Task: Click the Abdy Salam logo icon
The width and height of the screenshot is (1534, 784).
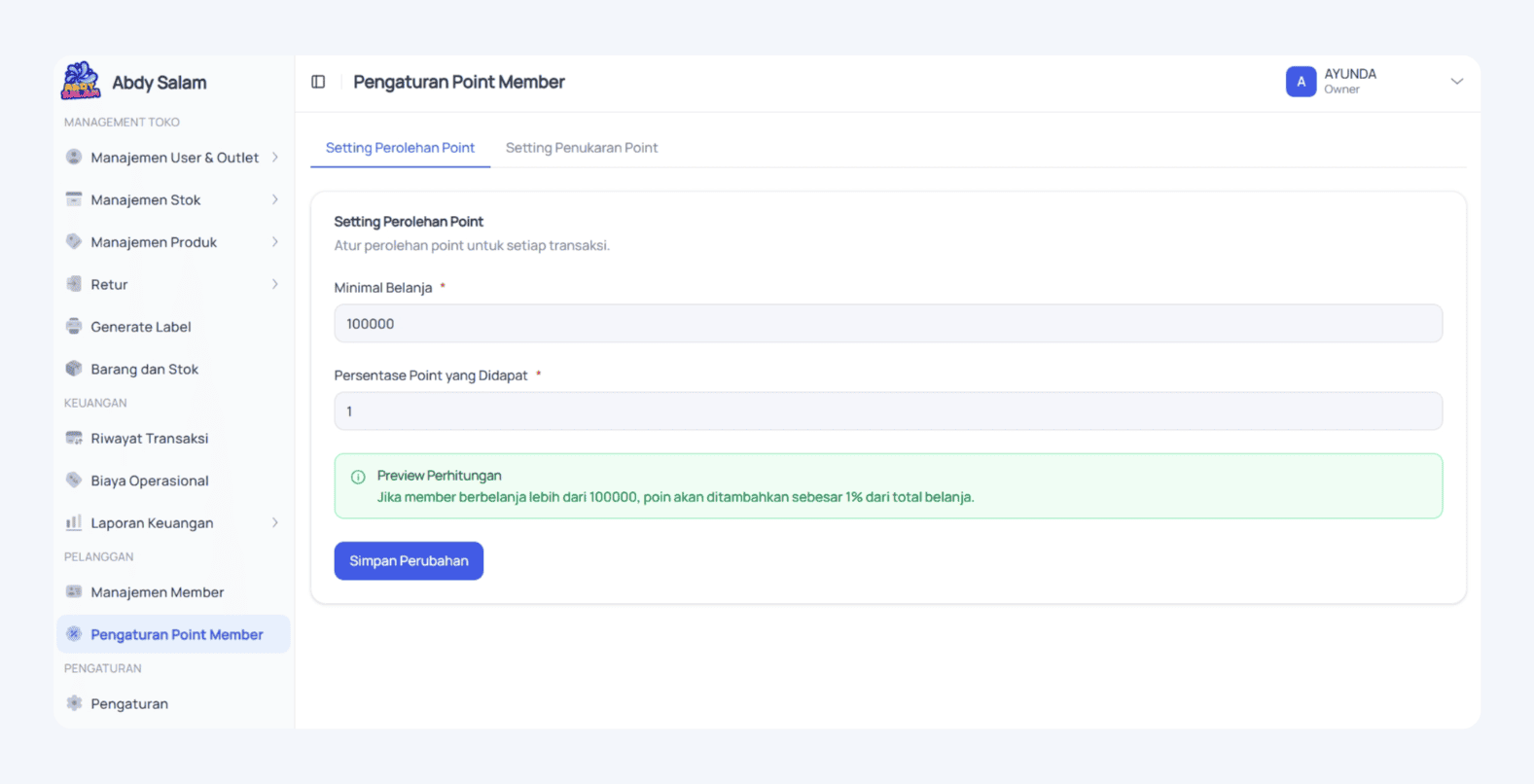Action: coord(81,82)
